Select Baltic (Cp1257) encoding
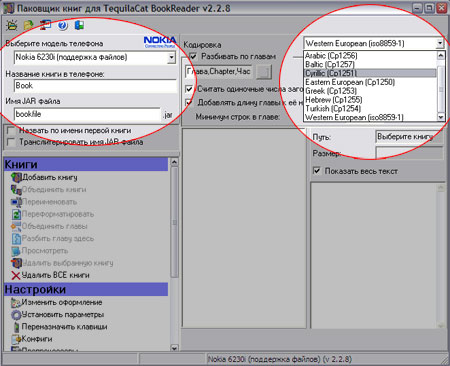Screen dimensions: 450x366 click(370, 64)
